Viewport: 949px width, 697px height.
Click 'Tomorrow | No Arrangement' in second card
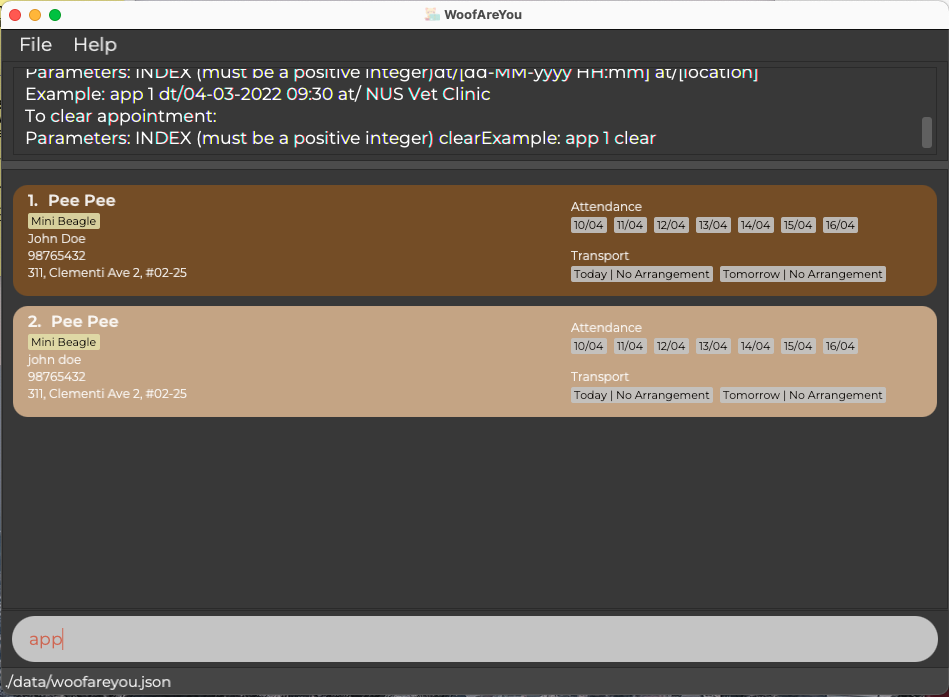point(803,395)
